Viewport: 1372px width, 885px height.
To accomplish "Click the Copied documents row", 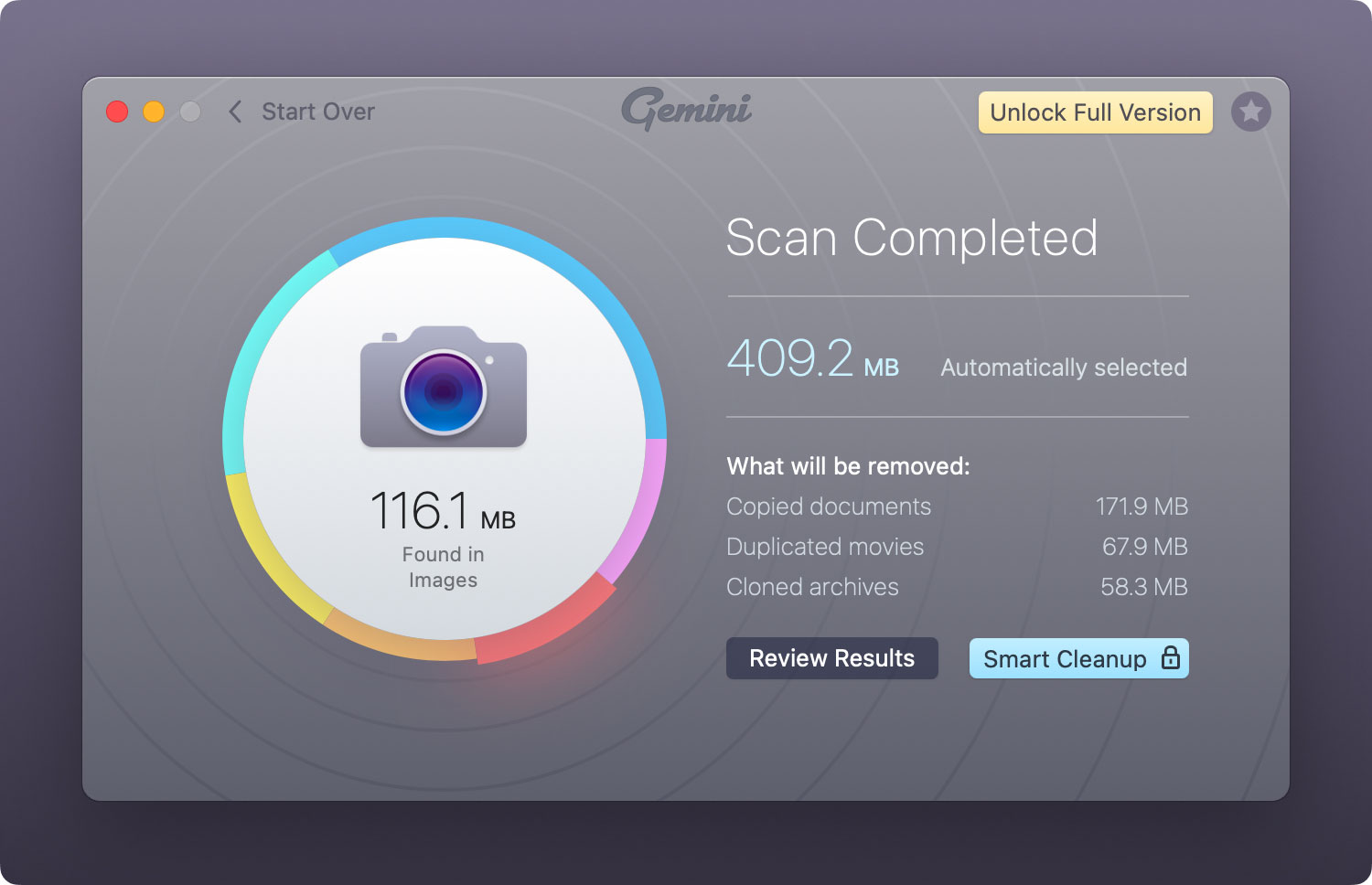I will (x=956, y=506).
